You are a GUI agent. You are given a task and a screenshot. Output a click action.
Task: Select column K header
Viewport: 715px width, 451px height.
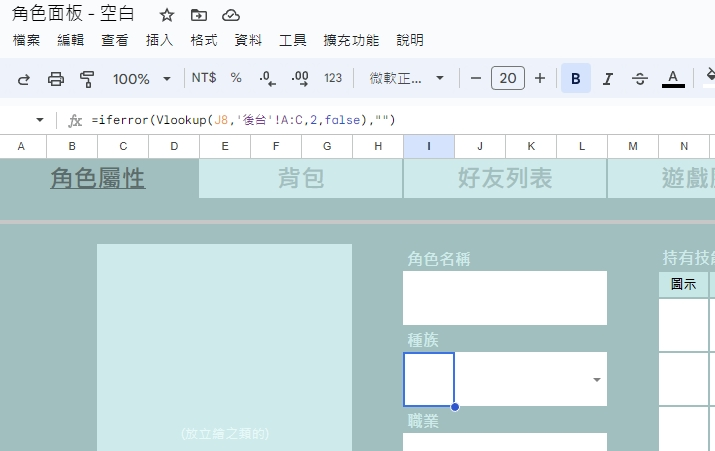[531, 146]
